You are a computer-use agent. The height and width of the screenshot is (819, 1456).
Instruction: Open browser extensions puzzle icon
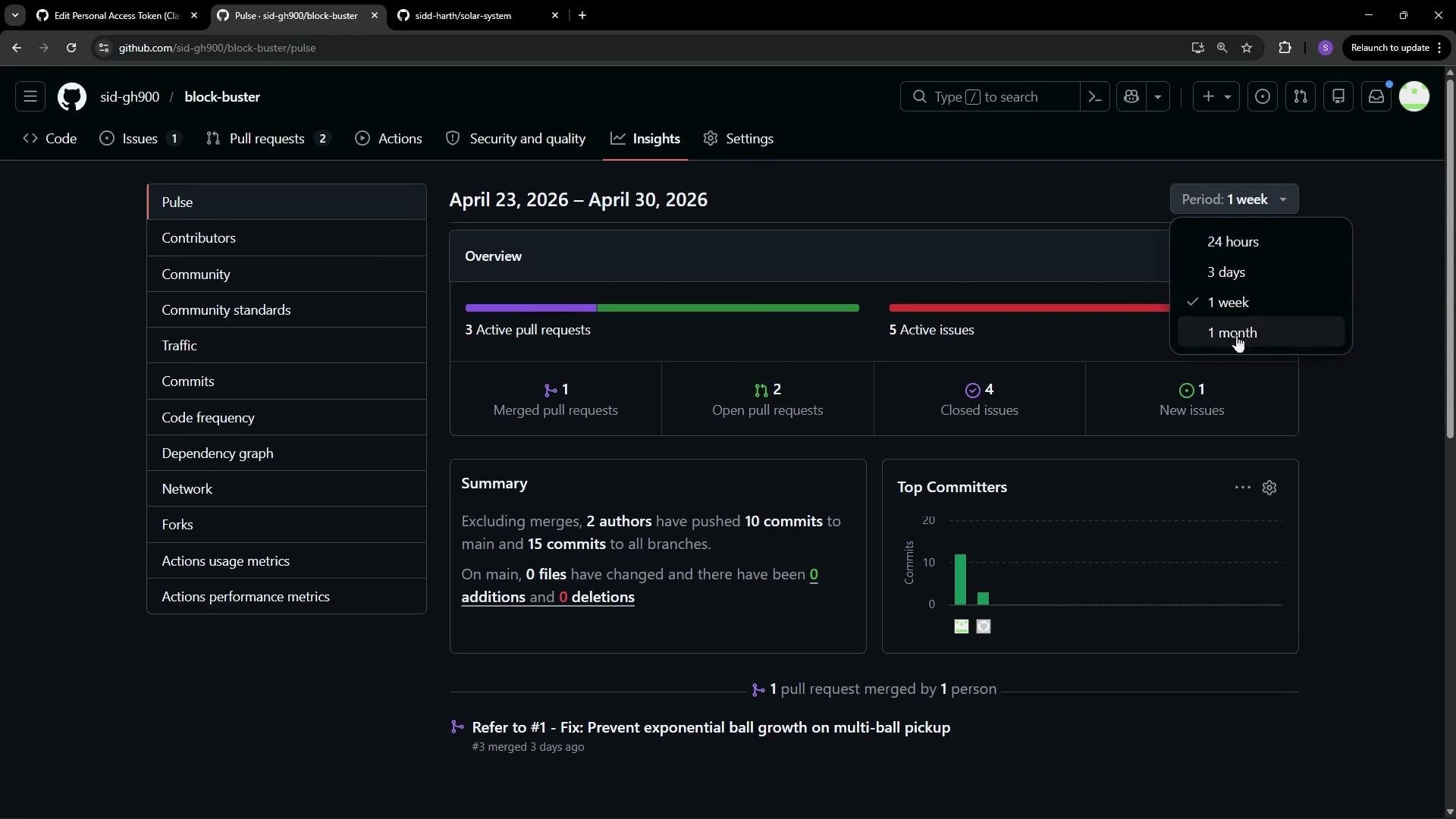click(1285, 48)
